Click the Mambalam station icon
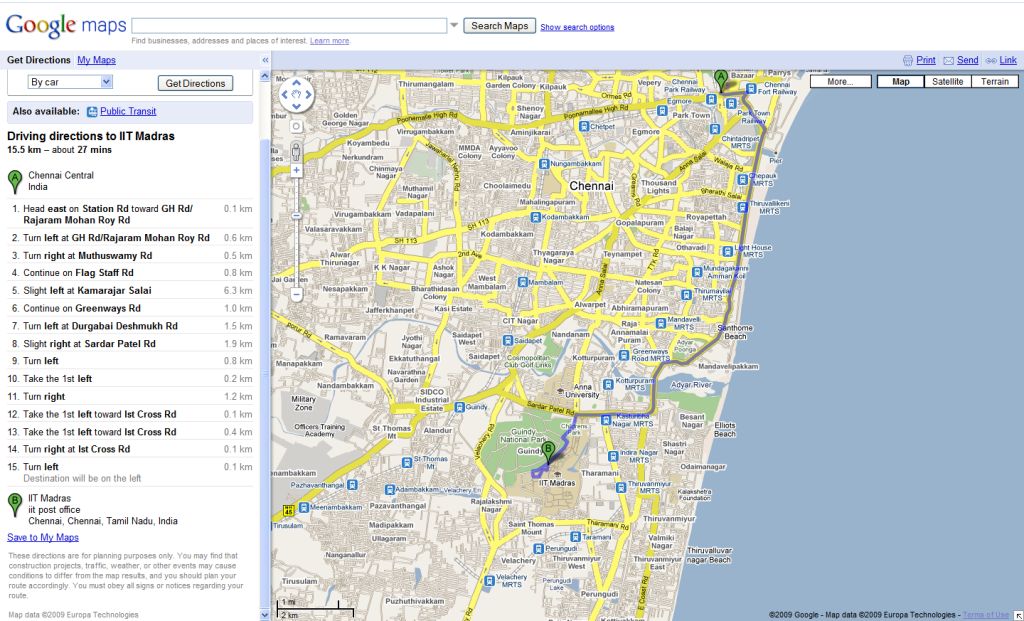Viewport: 1024px width, 621px height. (522, 282)
